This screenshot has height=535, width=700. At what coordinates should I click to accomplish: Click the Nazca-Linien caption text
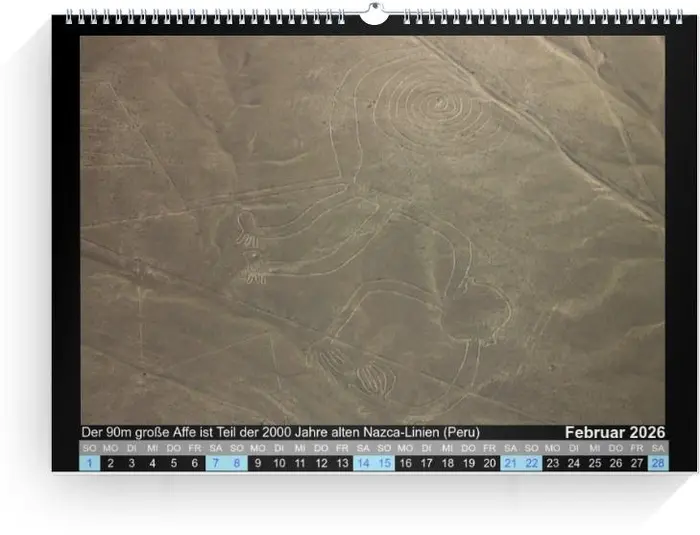click(280, 432)
